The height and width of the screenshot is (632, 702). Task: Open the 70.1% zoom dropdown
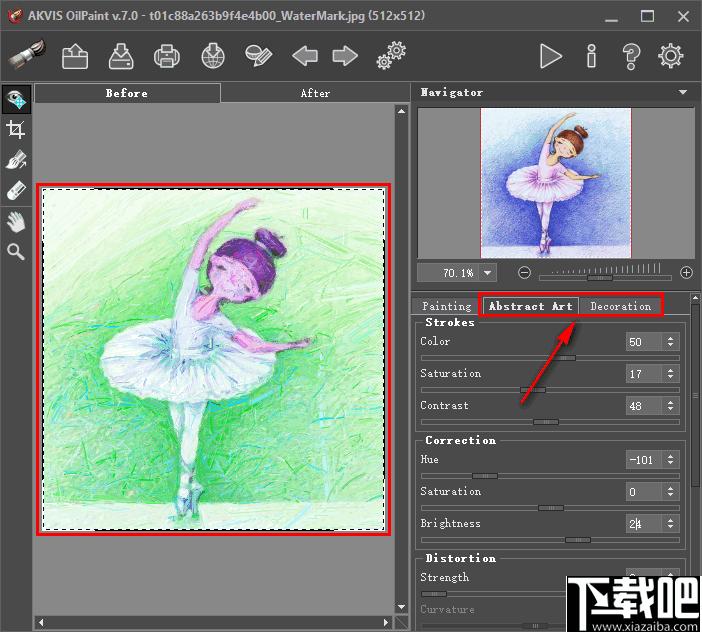pos(488,272)
